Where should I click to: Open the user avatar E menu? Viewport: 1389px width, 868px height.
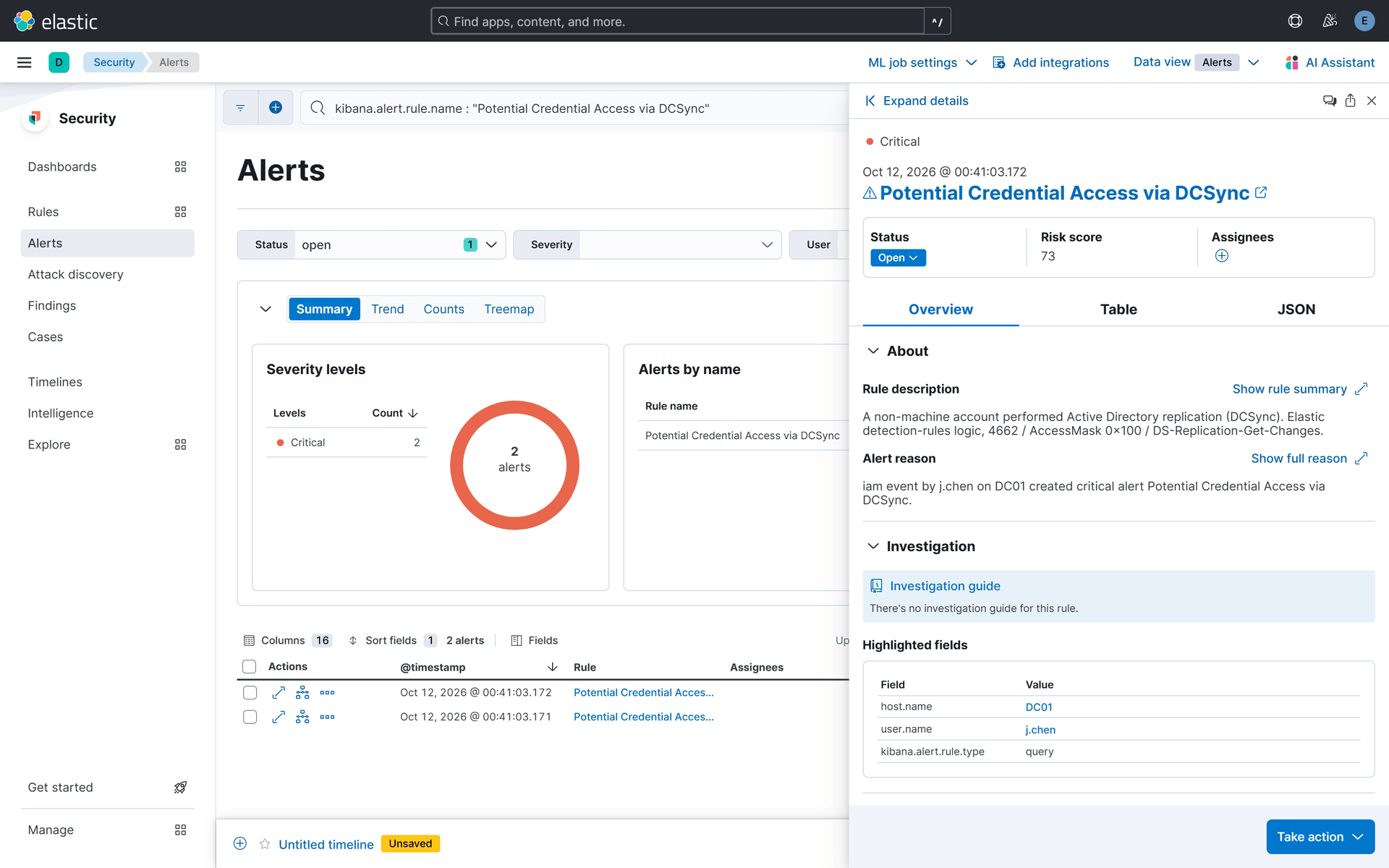pyautogui.click(x=1364, y=21)
